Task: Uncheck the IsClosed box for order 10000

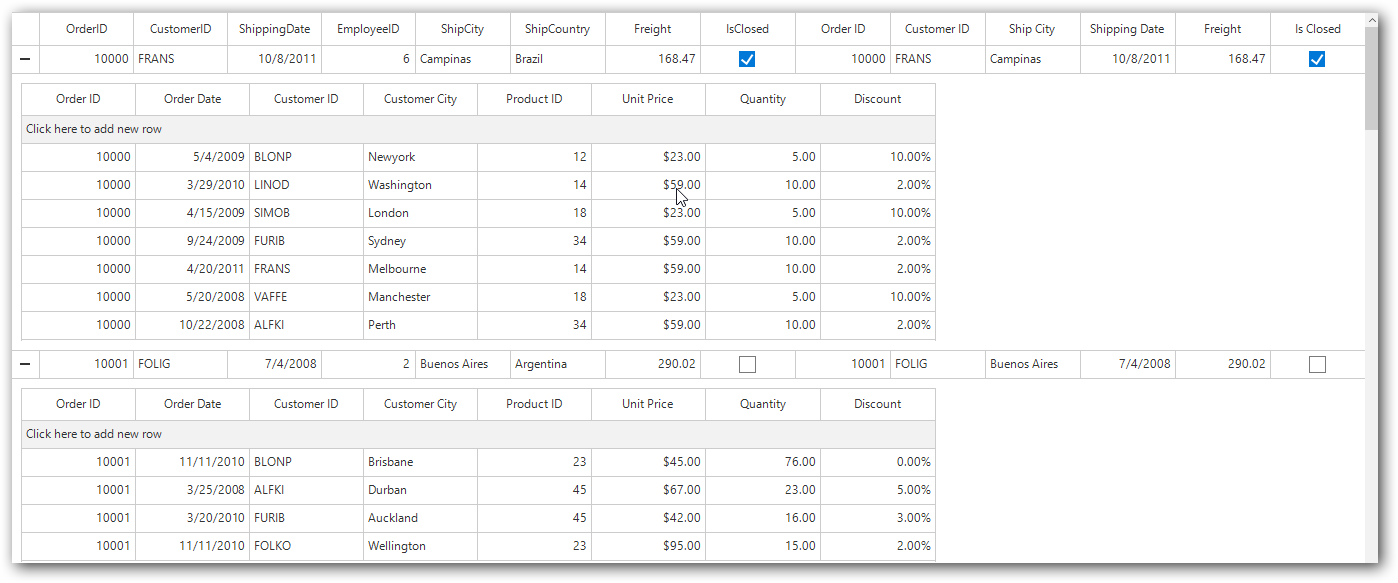Action: [x=746, y=59]
